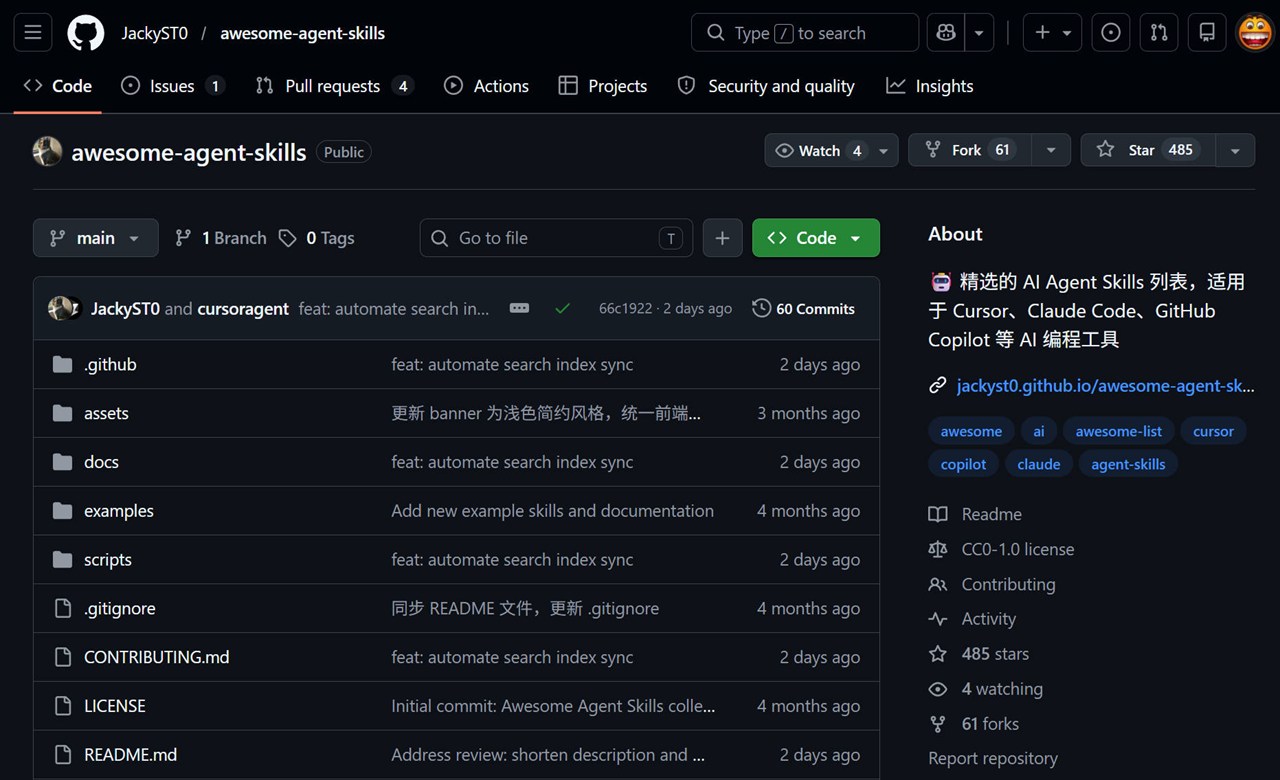The height and width of the screenshot is (780, 1280).
Task: Select the claude topic tag
Action: point(1039,465)
